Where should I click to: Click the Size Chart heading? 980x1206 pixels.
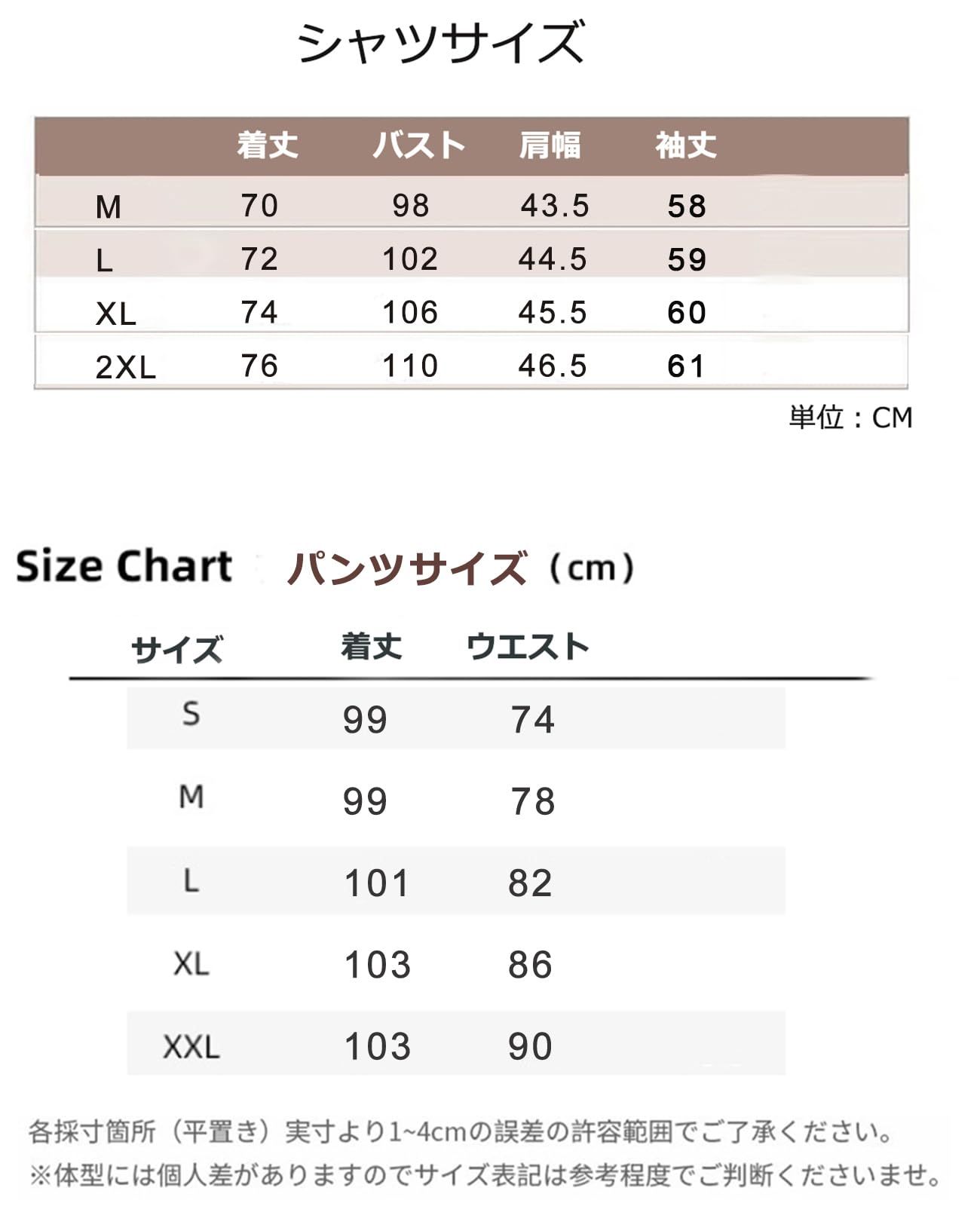pos(124,566)
